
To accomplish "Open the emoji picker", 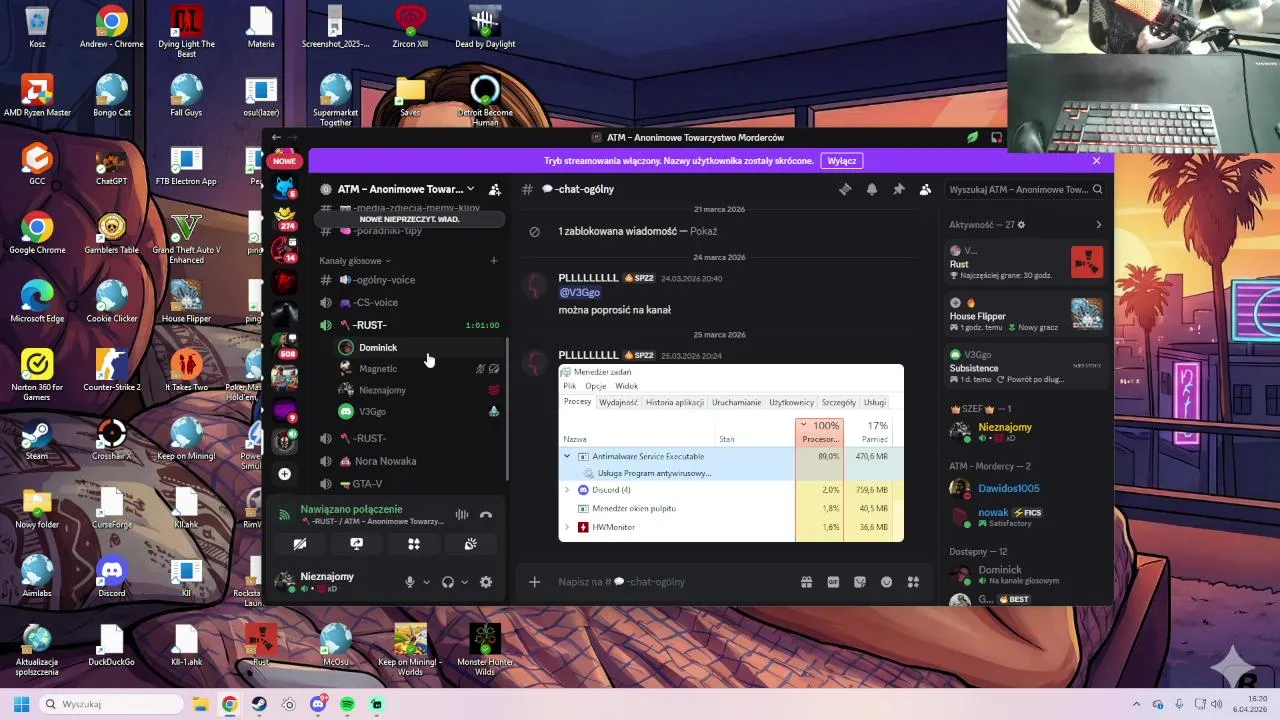I will coord(886,582).
